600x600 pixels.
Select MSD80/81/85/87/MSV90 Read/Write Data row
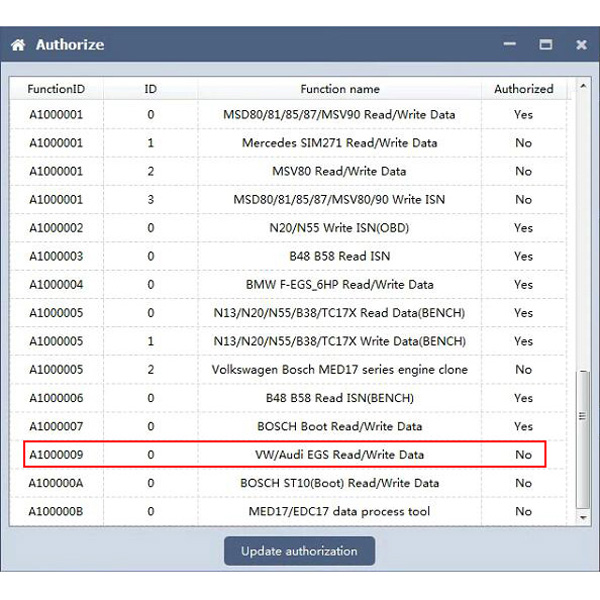[288, 114]
